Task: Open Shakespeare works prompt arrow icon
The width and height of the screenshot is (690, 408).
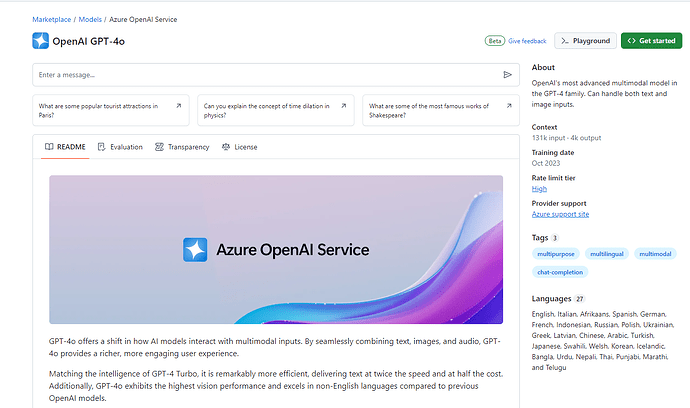Action: click(509, 106)
